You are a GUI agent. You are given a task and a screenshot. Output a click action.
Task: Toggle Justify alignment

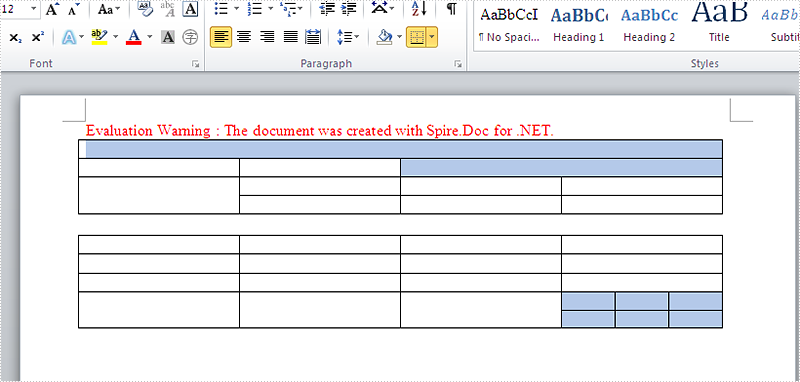point(290,37)
